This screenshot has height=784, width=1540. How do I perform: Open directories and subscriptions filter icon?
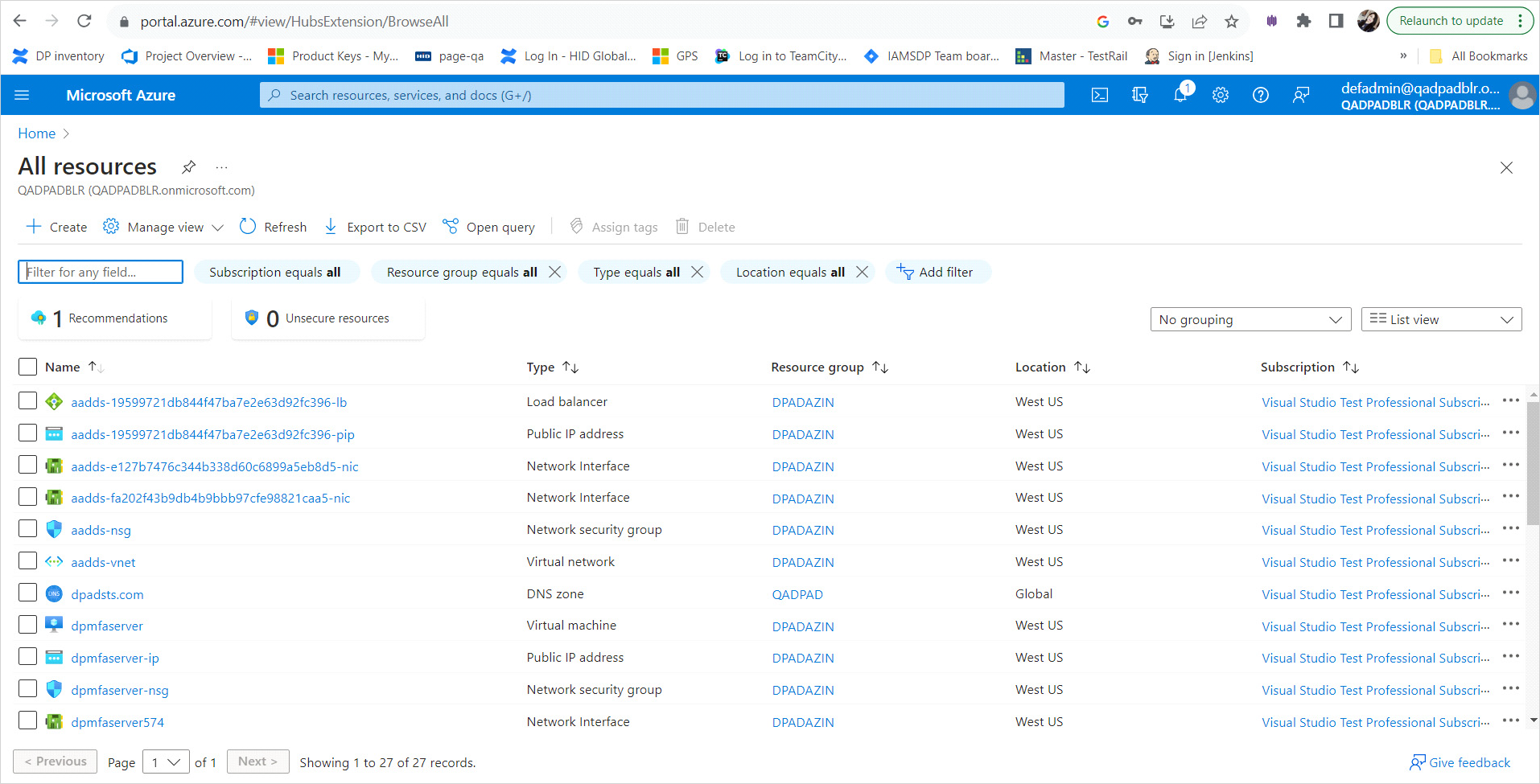point(1139,95)
